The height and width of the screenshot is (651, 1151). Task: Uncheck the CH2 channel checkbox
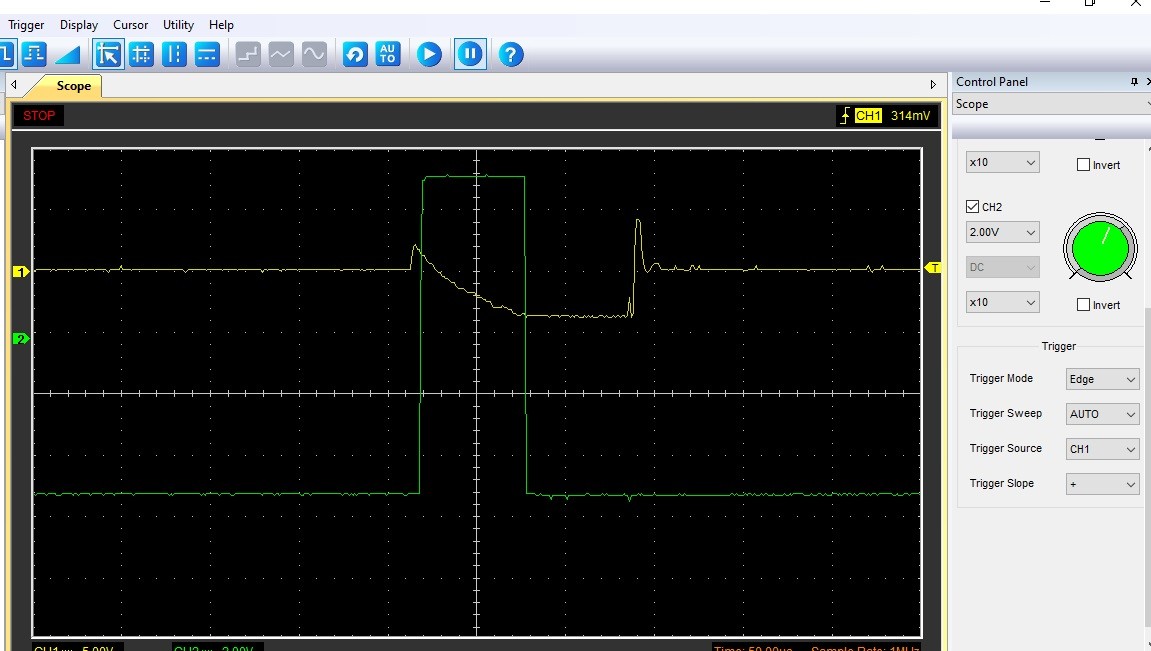(x=973, y=207)
